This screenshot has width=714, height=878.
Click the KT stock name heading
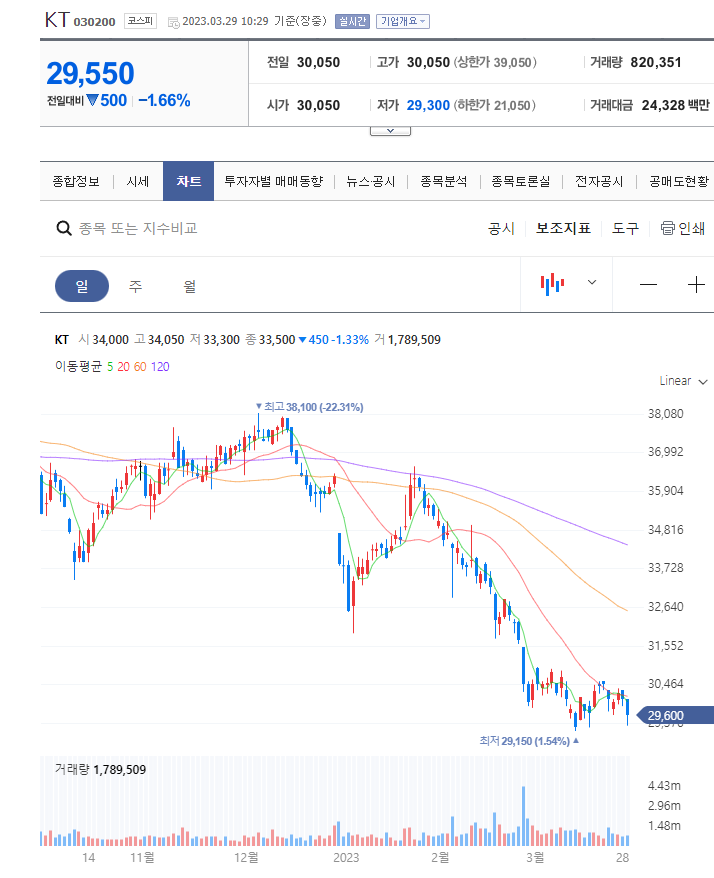(x=57, y=20)
